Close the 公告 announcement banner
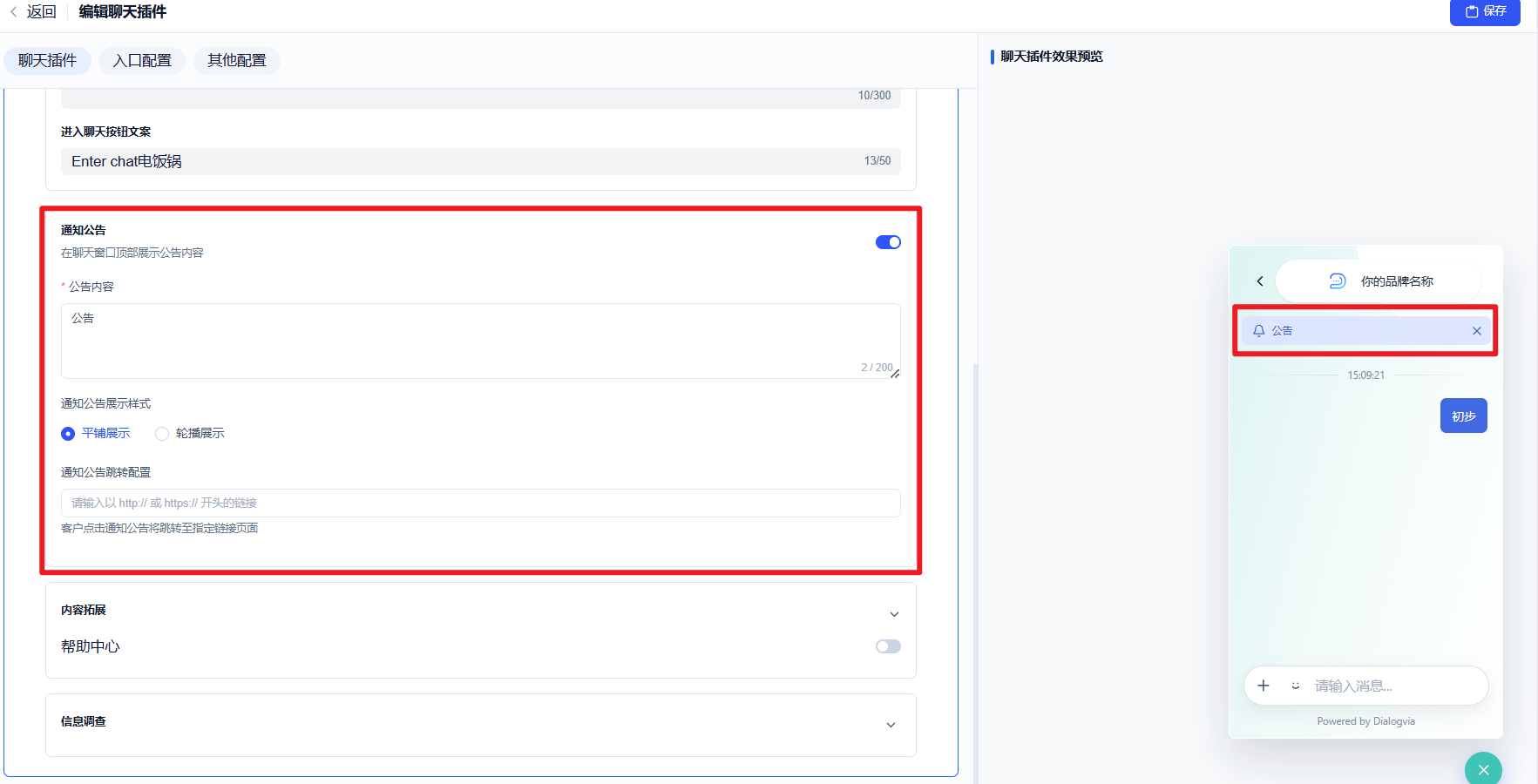Viewport: 1538px width, 784px height. point(1477,331)
